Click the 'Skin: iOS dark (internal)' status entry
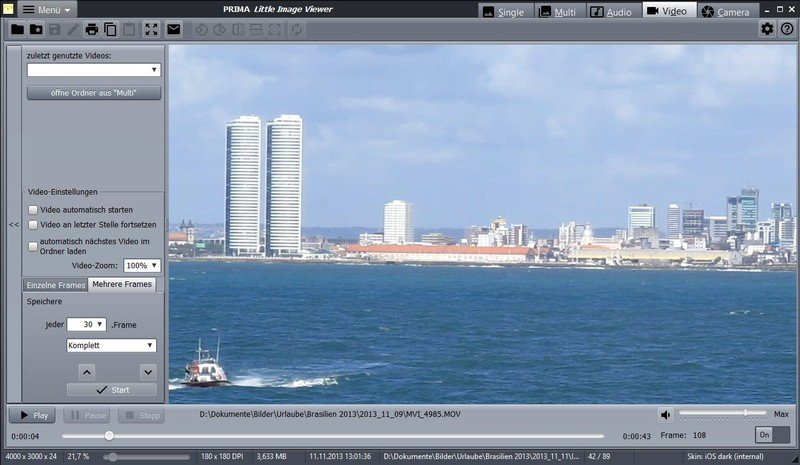Screen dimensions: 800x465 click(725, 456)
